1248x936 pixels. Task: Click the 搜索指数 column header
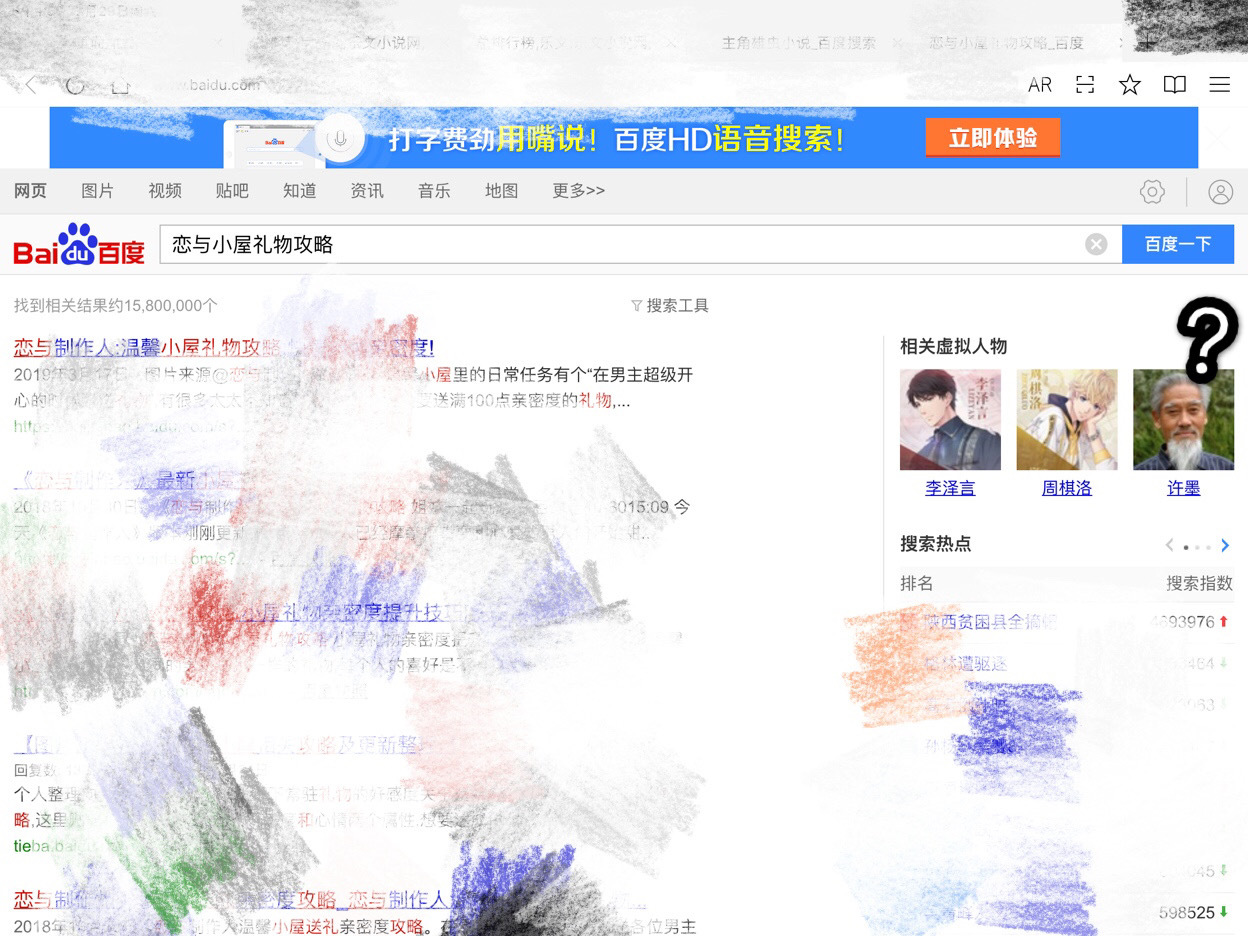pos(1200,584)
